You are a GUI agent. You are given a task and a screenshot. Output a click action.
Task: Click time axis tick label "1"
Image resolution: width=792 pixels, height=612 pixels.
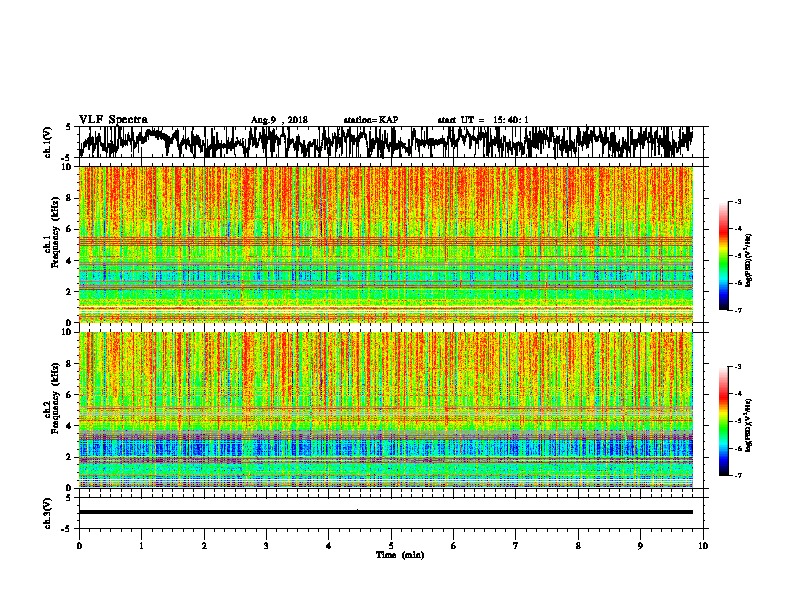tap(141, 546)
